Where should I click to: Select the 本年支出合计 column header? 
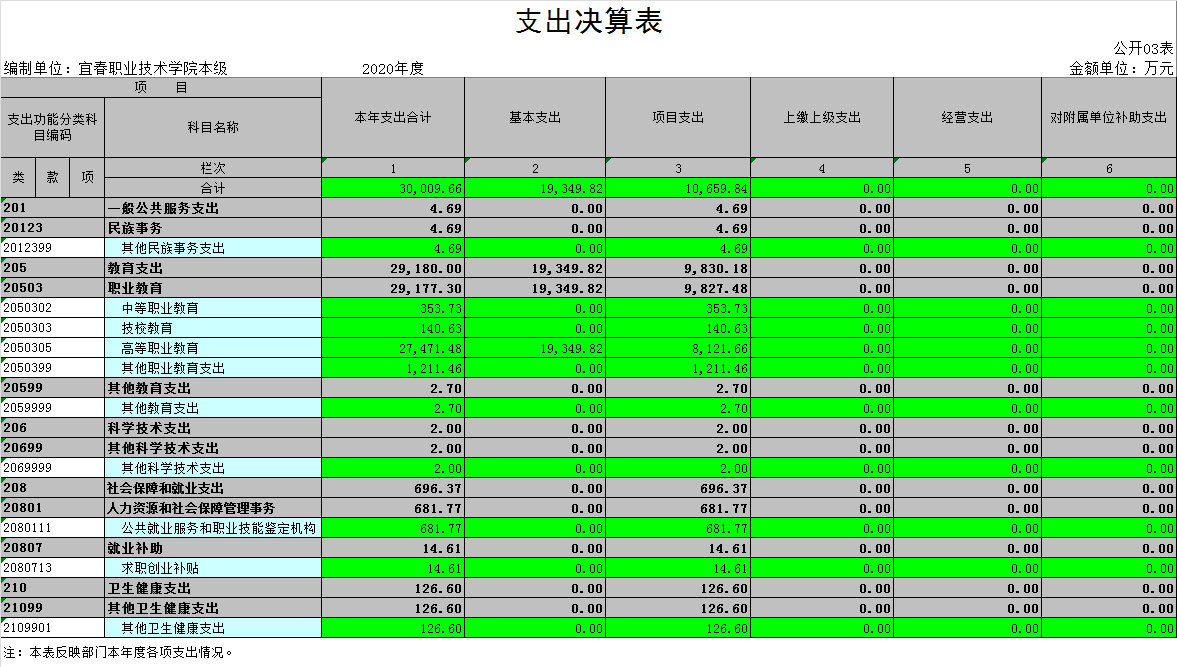coord(393,117)
